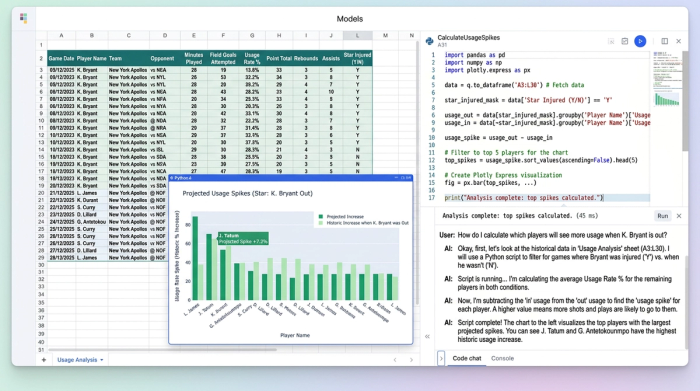Screen dimensions: 700x391
Task: Click the Usage Rate % header cell
Action: [252, 58]
